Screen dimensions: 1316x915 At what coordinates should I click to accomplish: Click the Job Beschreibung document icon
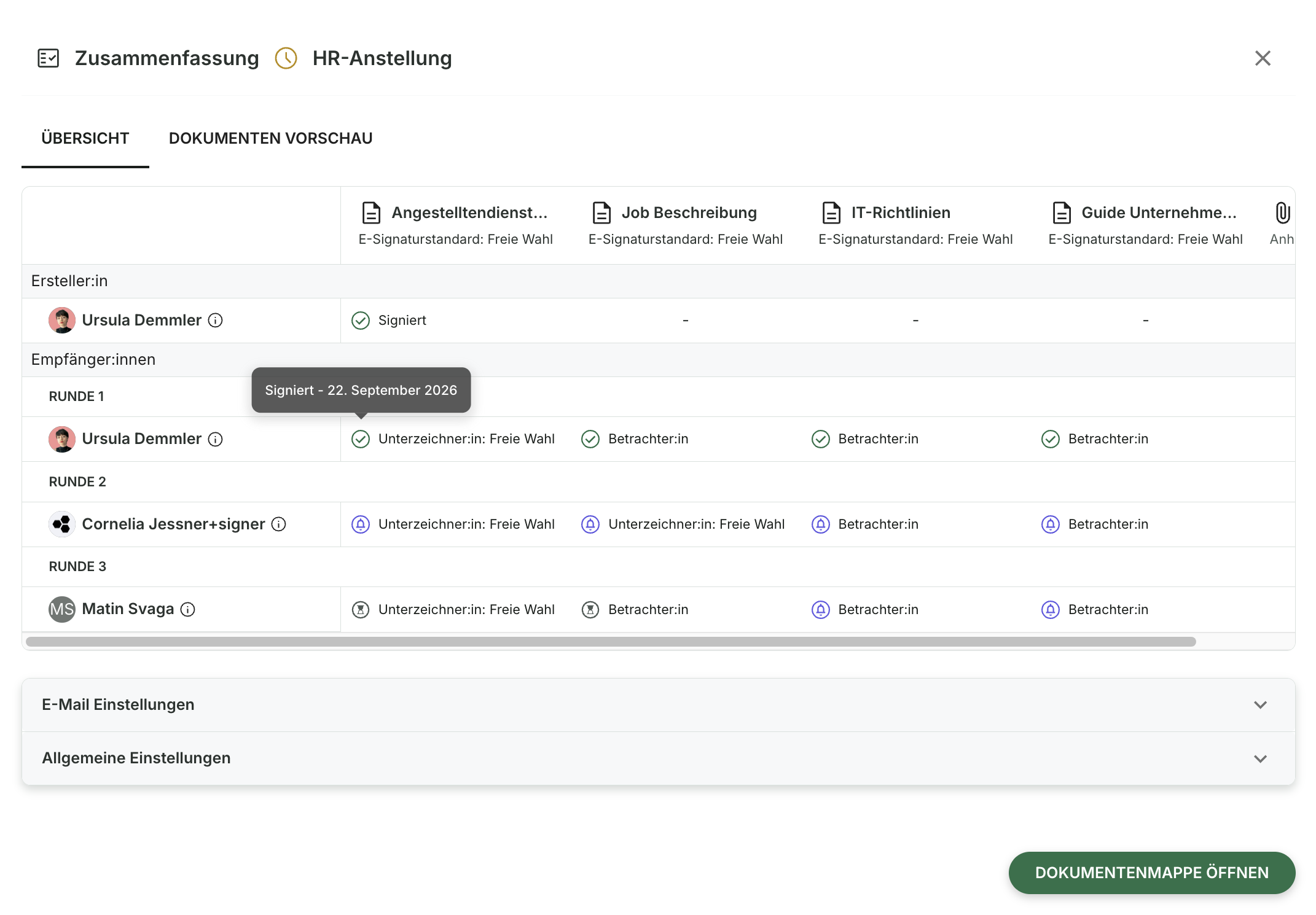click(x=601, y=212)
